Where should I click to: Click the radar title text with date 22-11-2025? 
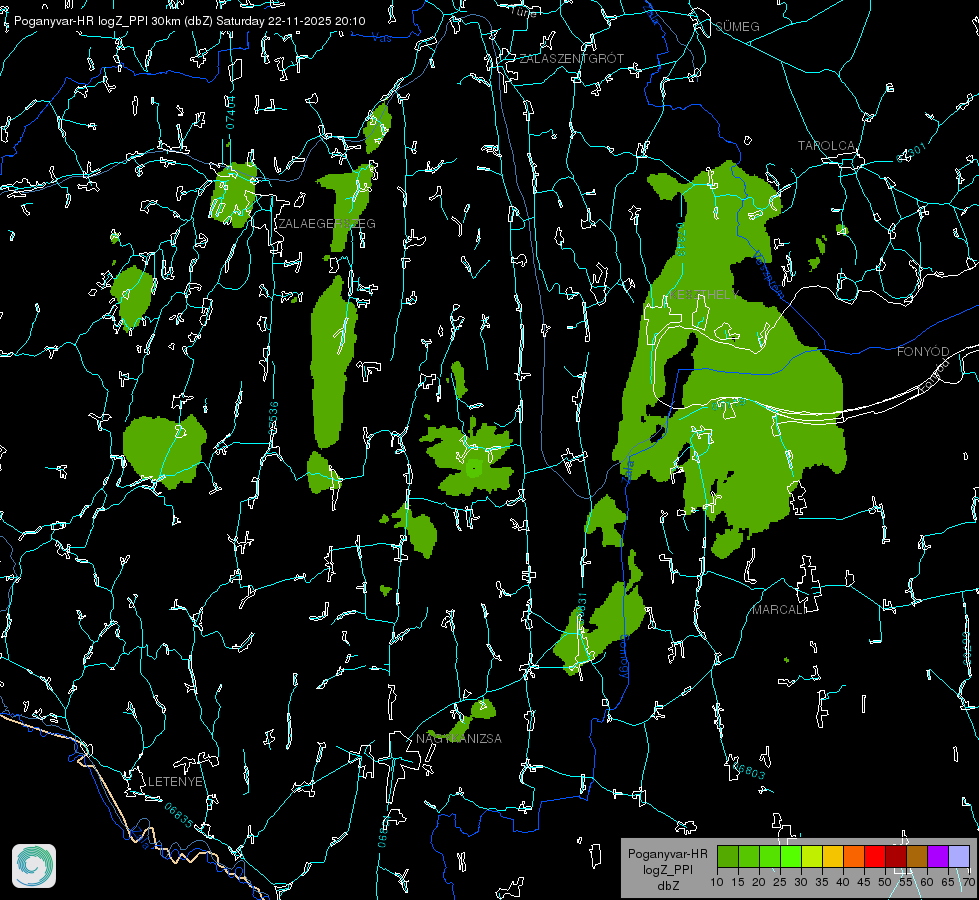point(189,21)
